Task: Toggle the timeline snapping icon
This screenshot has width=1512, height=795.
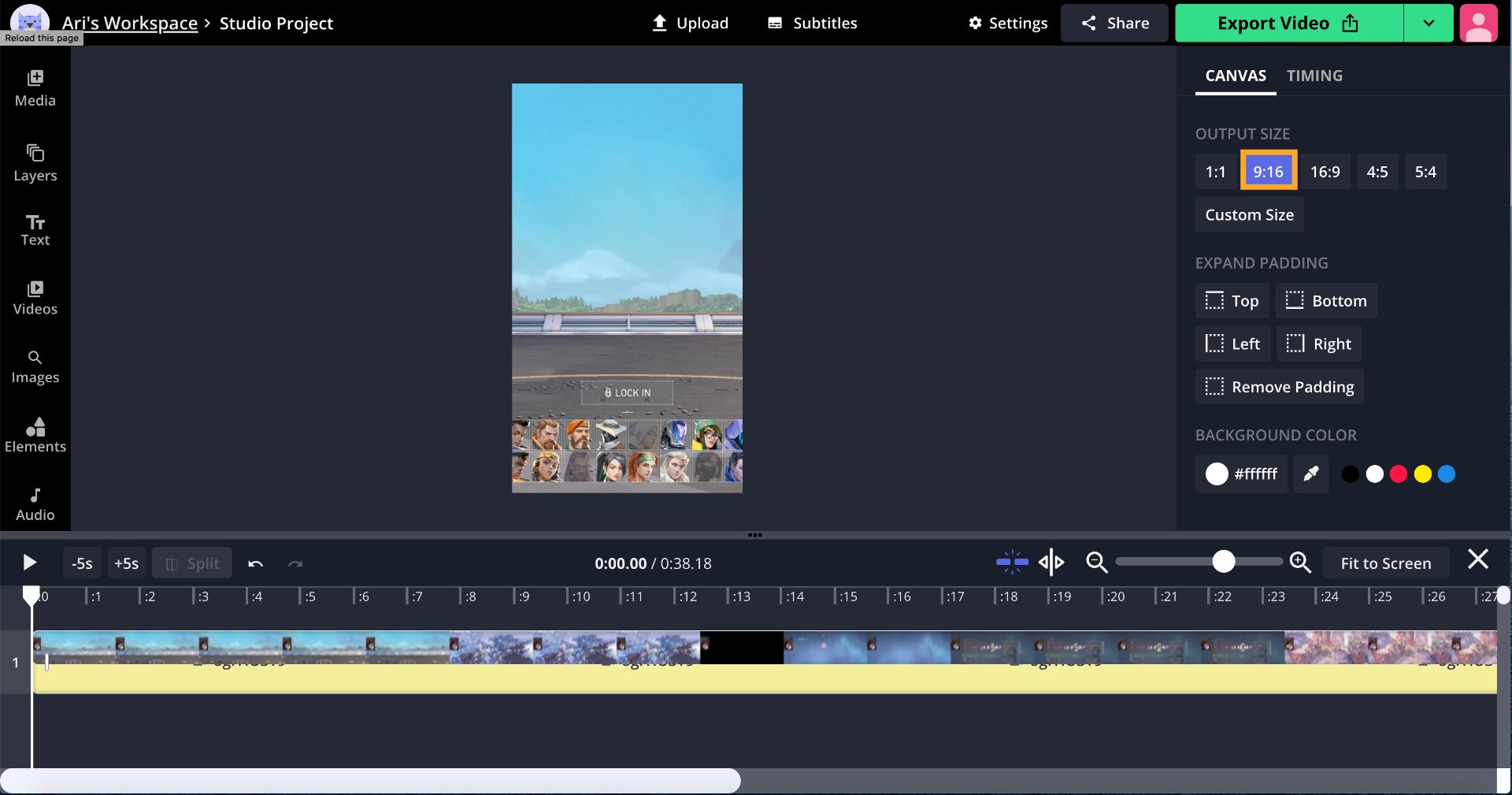Action: tap(1012, 563)
